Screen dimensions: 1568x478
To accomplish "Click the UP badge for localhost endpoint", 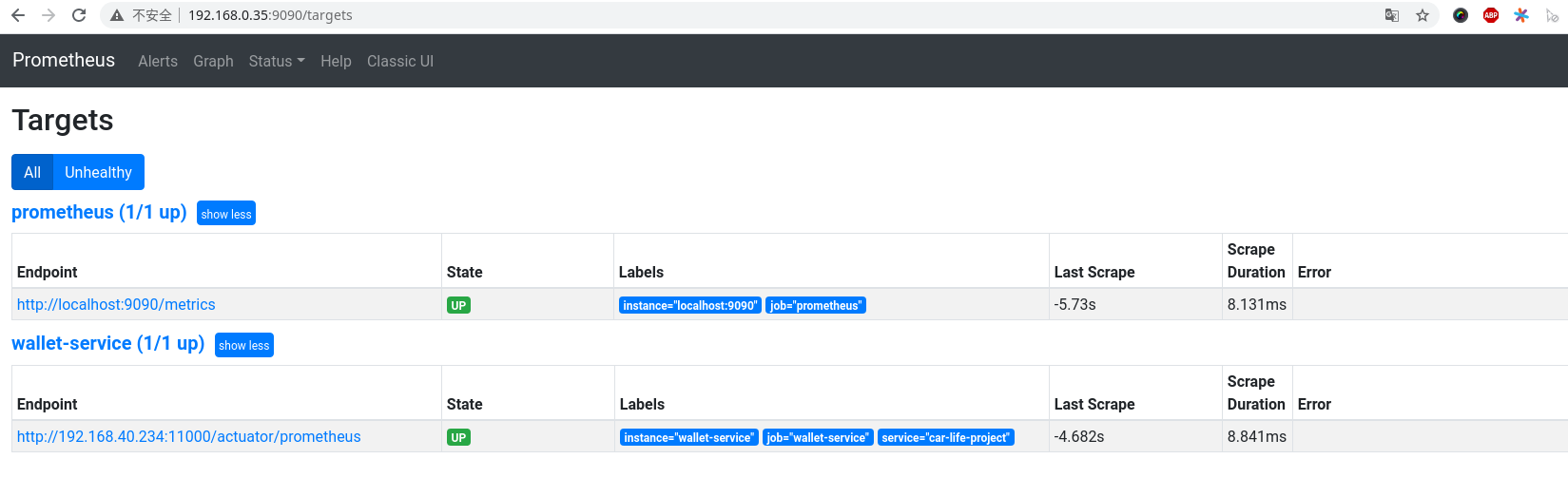I will click(458, 305).
